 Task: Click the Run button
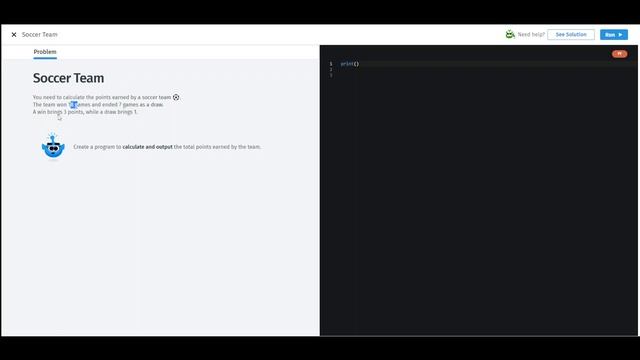[613, 35]
